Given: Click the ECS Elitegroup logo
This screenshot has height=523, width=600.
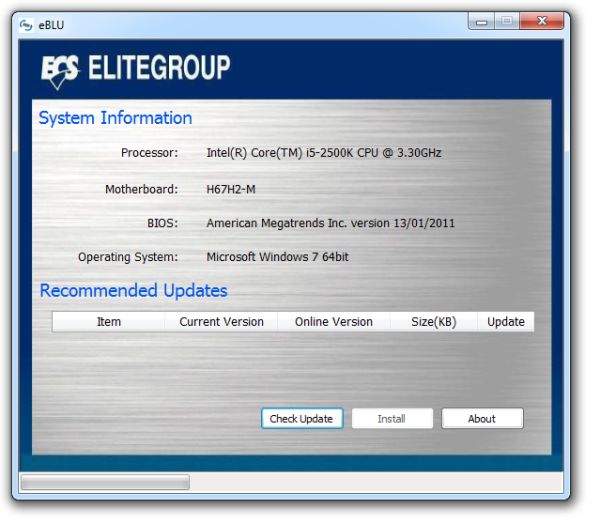Looking at the screenshot, I should point(137,71).
